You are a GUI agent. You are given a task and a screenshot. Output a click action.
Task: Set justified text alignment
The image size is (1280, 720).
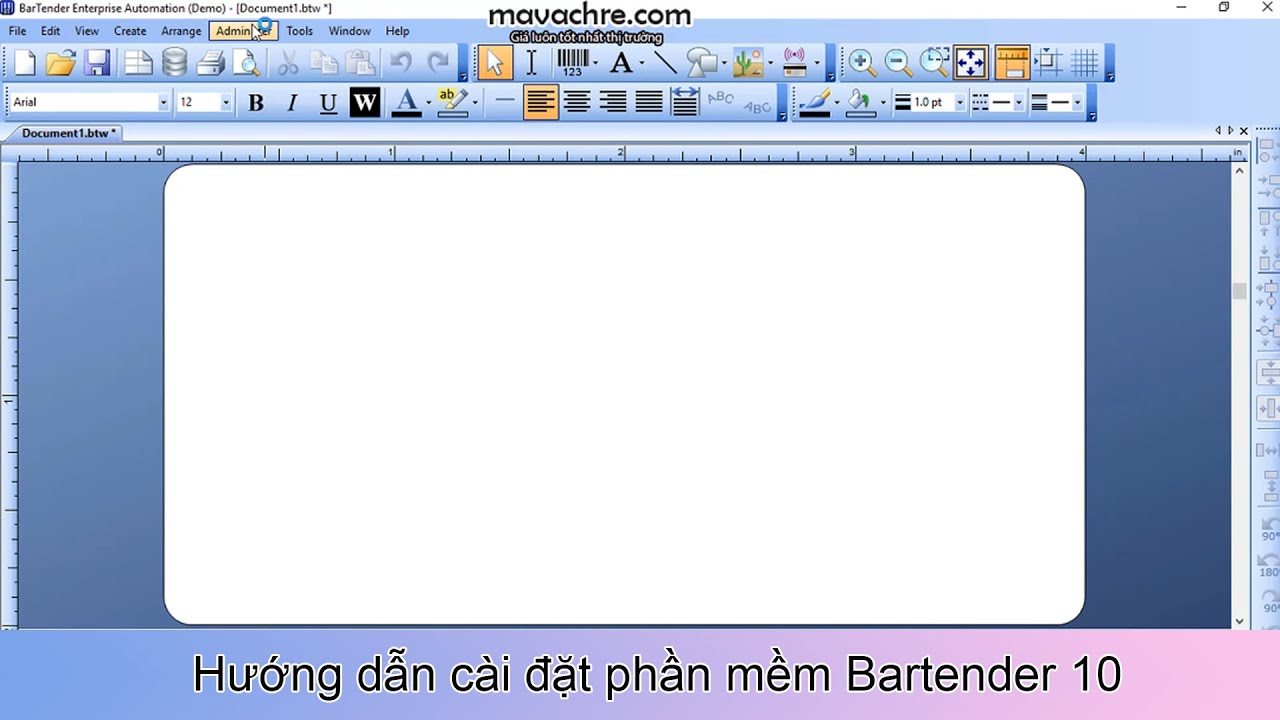(x=649, y=102)
